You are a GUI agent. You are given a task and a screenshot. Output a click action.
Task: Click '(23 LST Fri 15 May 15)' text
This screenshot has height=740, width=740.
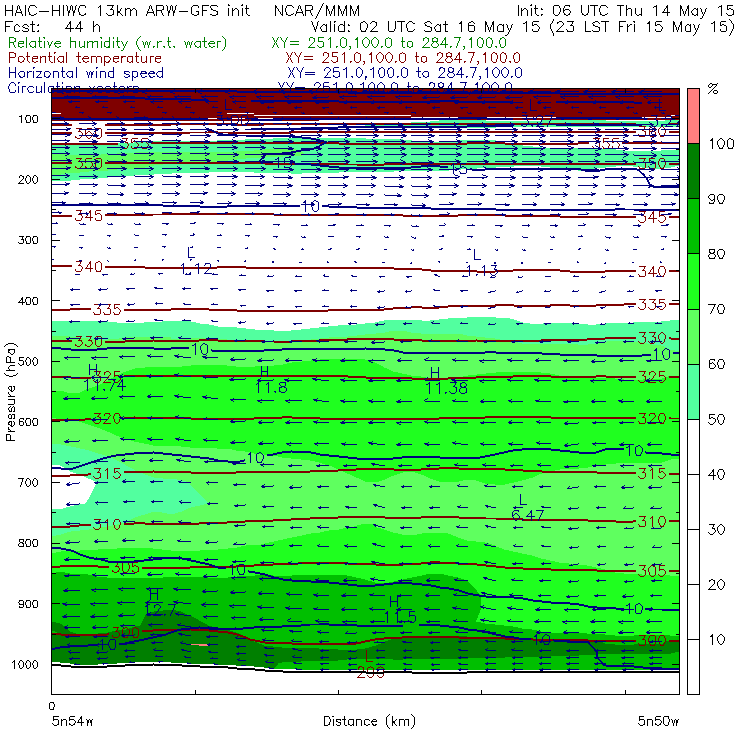click(642, 26)
